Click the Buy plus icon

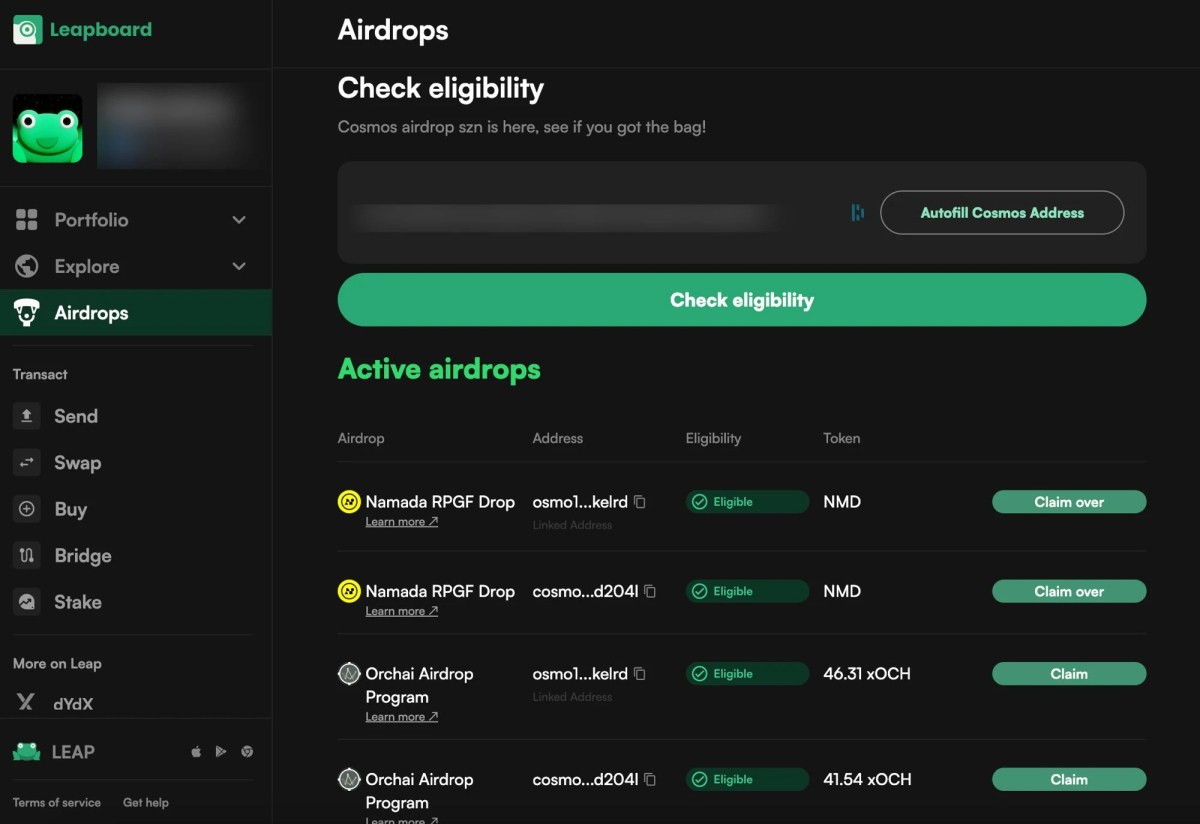(27, 509)
